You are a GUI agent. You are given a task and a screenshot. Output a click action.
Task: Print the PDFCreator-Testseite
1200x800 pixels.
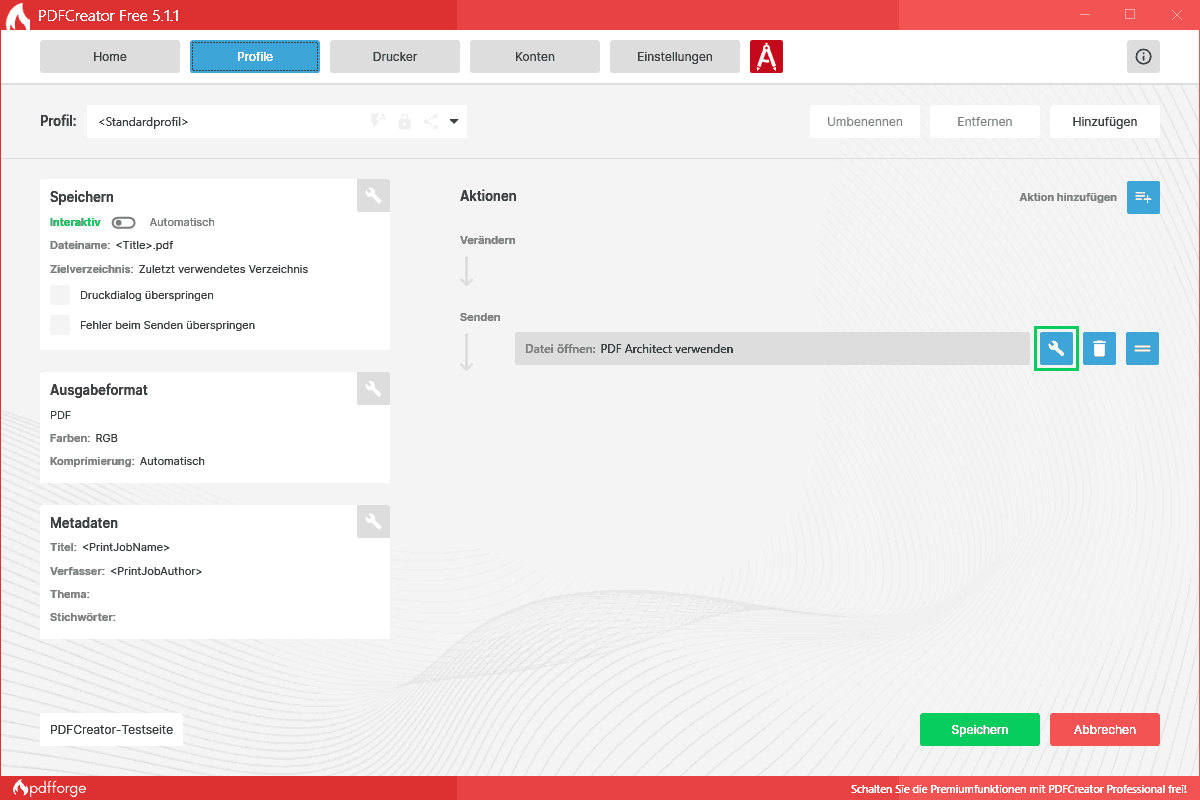tap(111, 729)
